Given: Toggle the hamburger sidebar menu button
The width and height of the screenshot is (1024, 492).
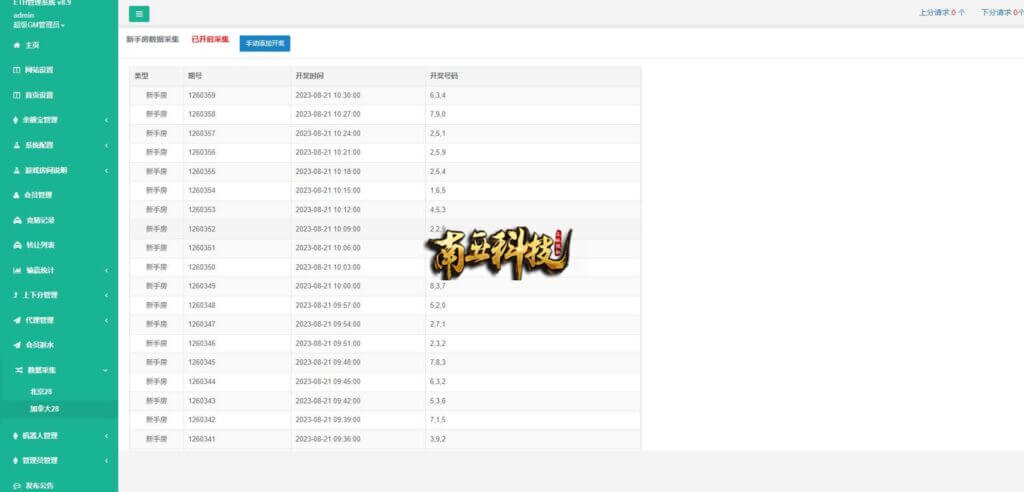Looking at the screenshot, I should click(x=139, y=14).
